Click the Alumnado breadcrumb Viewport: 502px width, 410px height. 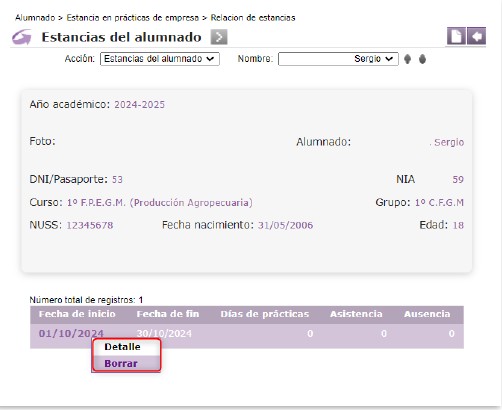35,18
